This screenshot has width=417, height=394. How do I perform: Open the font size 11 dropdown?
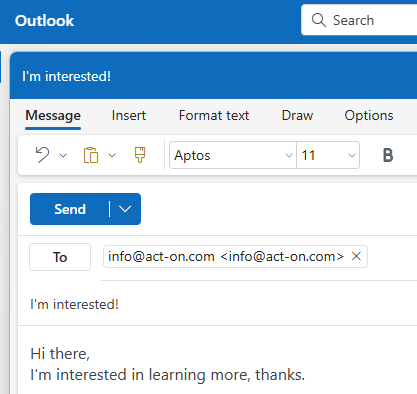328,155
